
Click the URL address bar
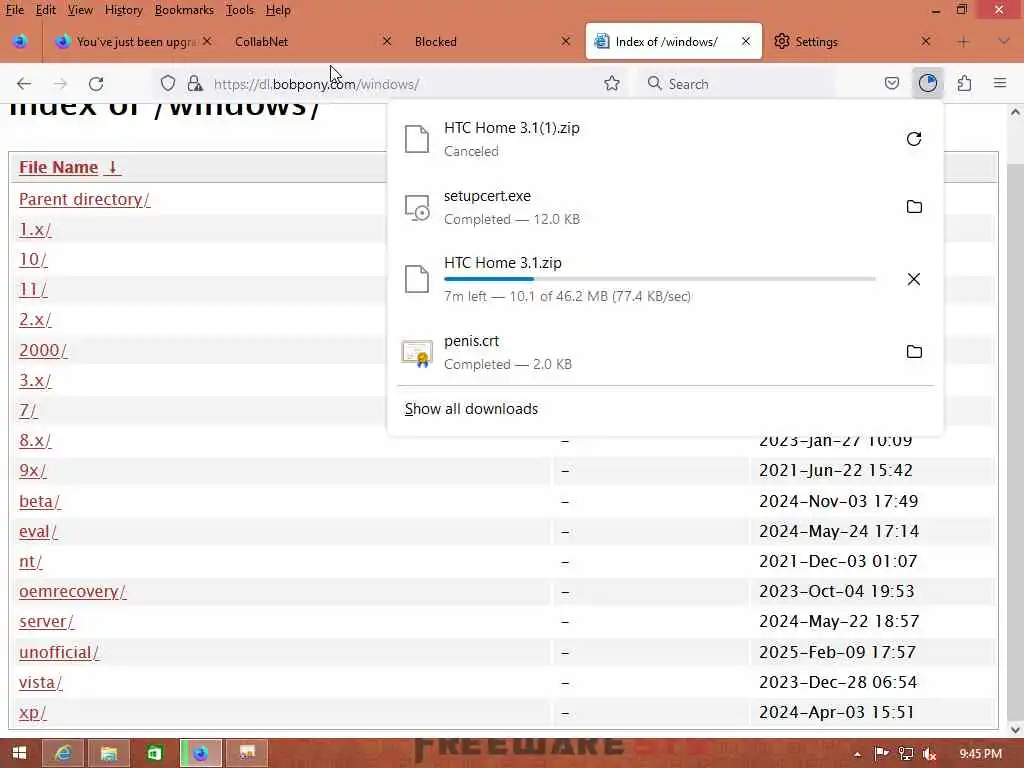click(x=392, y=84)
